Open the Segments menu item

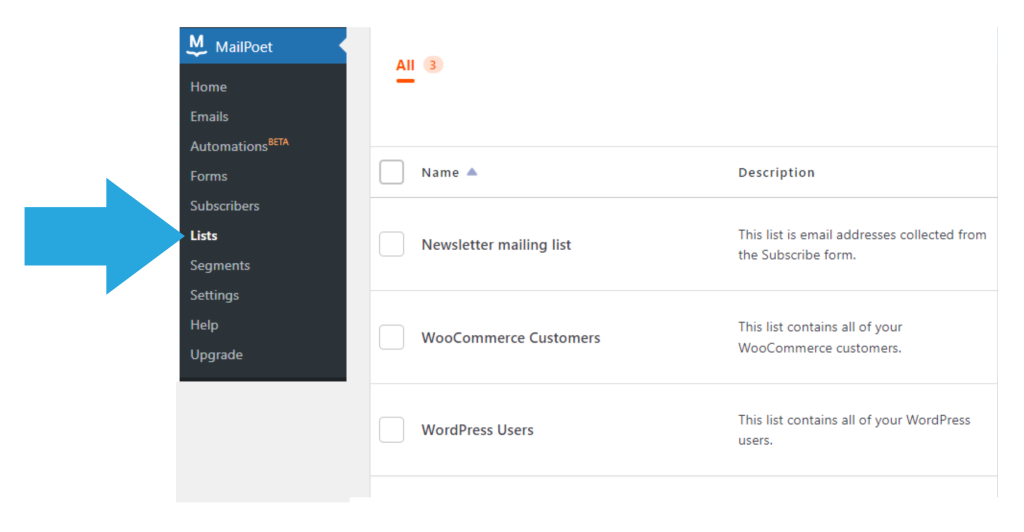(x=220, y=266)
